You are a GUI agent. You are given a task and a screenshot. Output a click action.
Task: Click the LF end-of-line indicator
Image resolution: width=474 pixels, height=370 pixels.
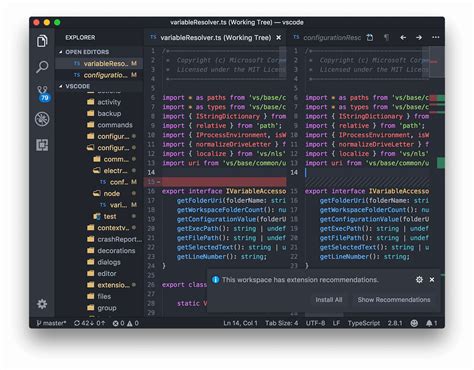coord(336,323)
